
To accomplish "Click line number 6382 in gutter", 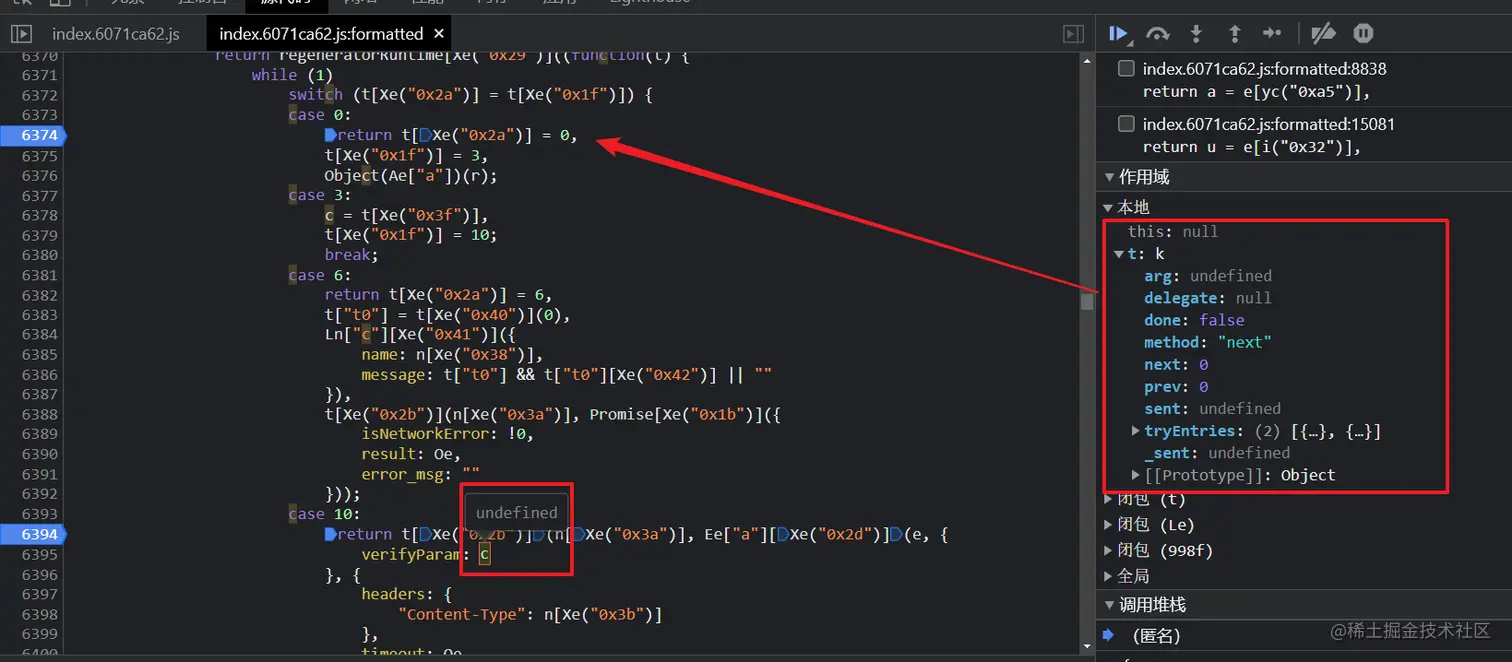I will coord(40,295).
